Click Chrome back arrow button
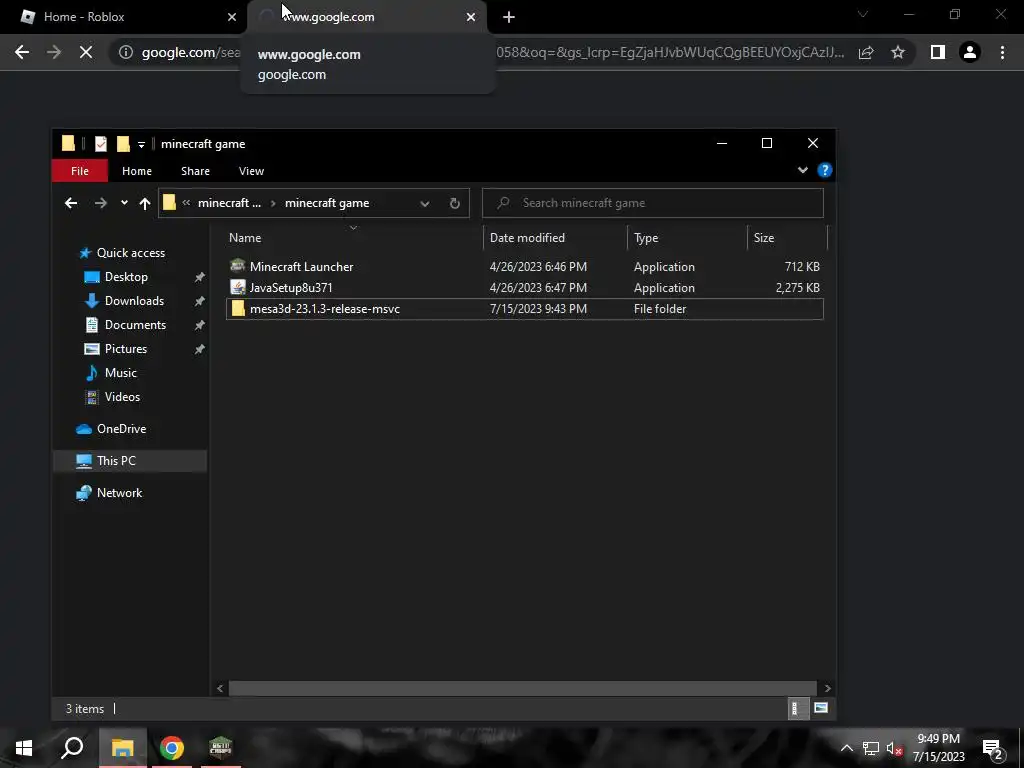This screenshot has height=768, width=1024. tap(22, 52)
